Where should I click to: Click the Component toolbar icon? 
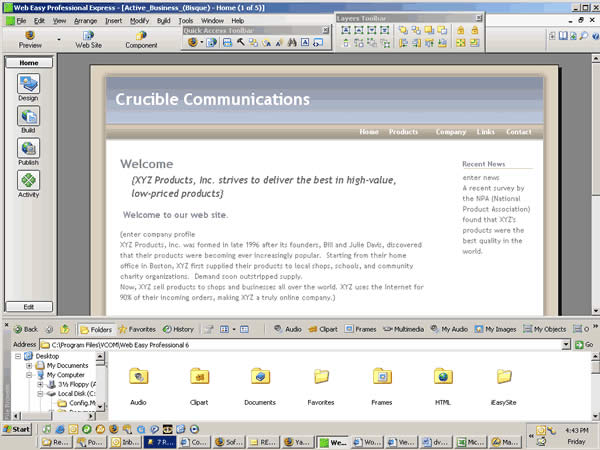141,35
